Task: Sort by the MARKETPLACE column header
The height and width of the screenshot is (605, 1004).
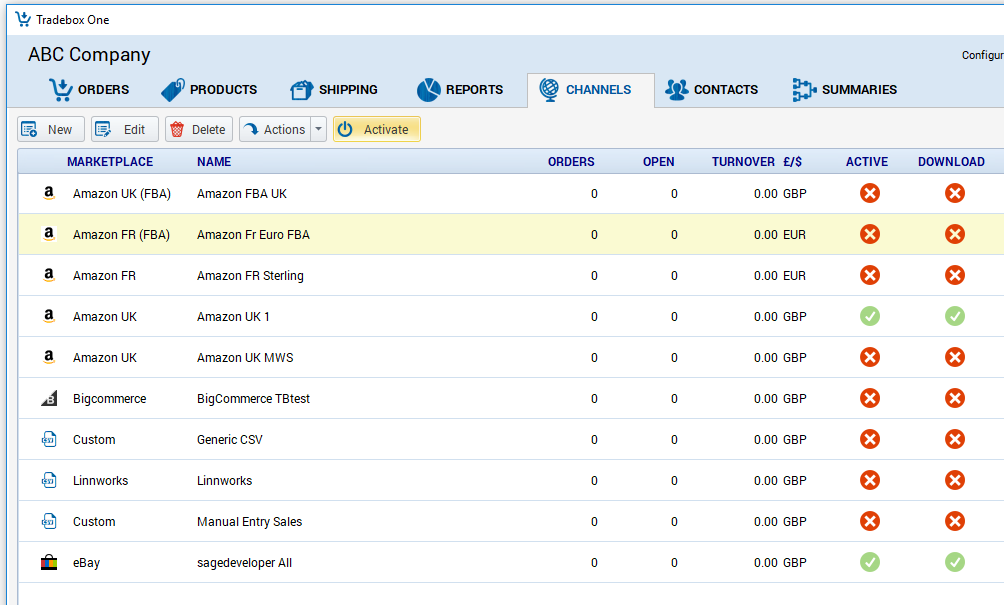Action: tap(110, 162)
